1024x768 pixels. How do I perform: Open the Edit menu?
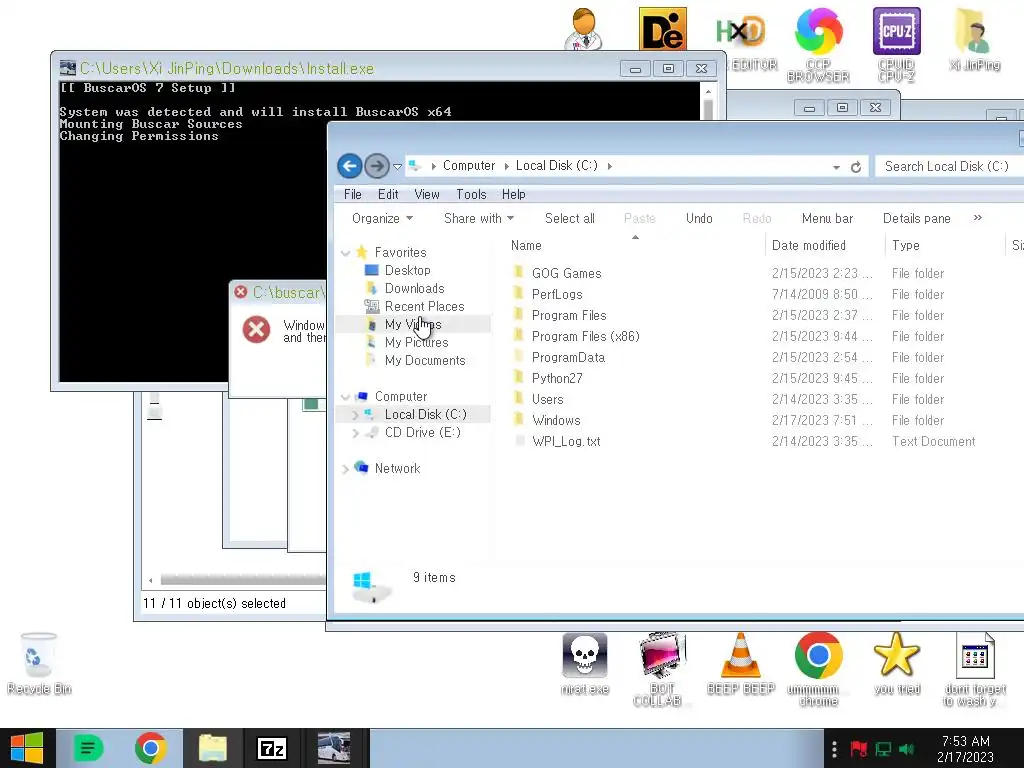coord(388,195)
